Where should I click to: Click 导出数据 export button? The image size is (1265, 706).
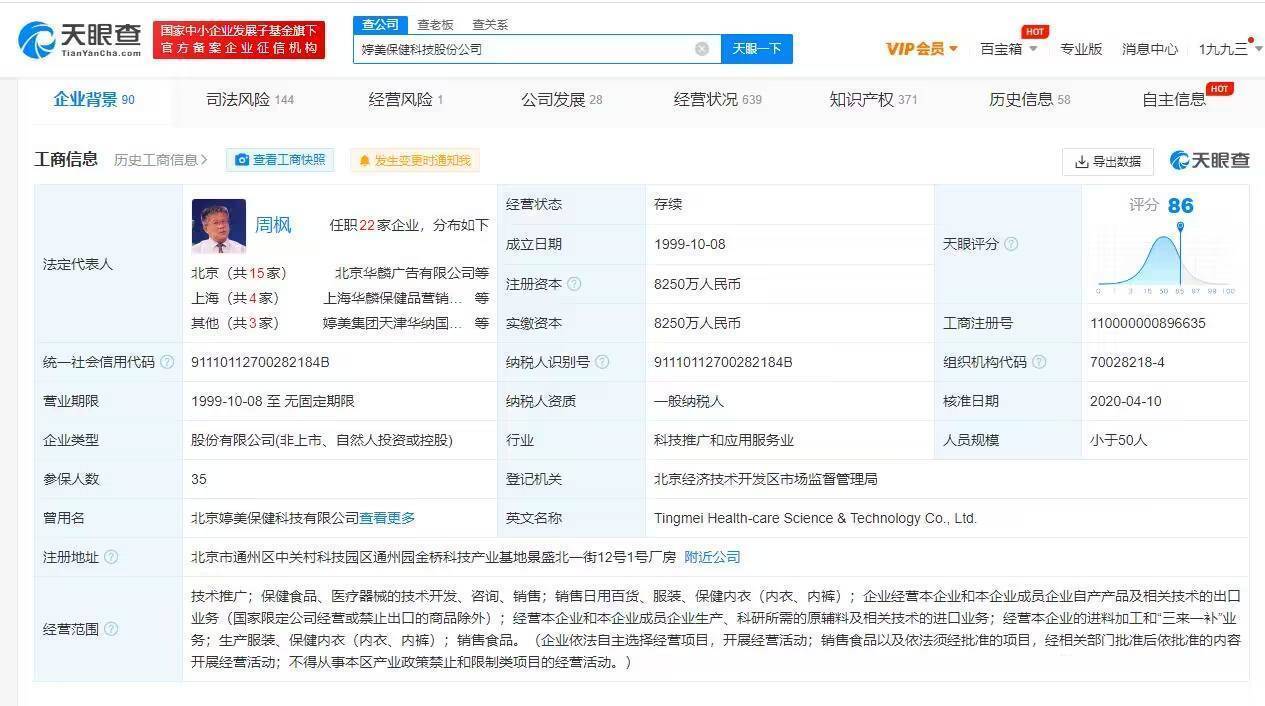pyautogui.click(x=1107, y=161)
